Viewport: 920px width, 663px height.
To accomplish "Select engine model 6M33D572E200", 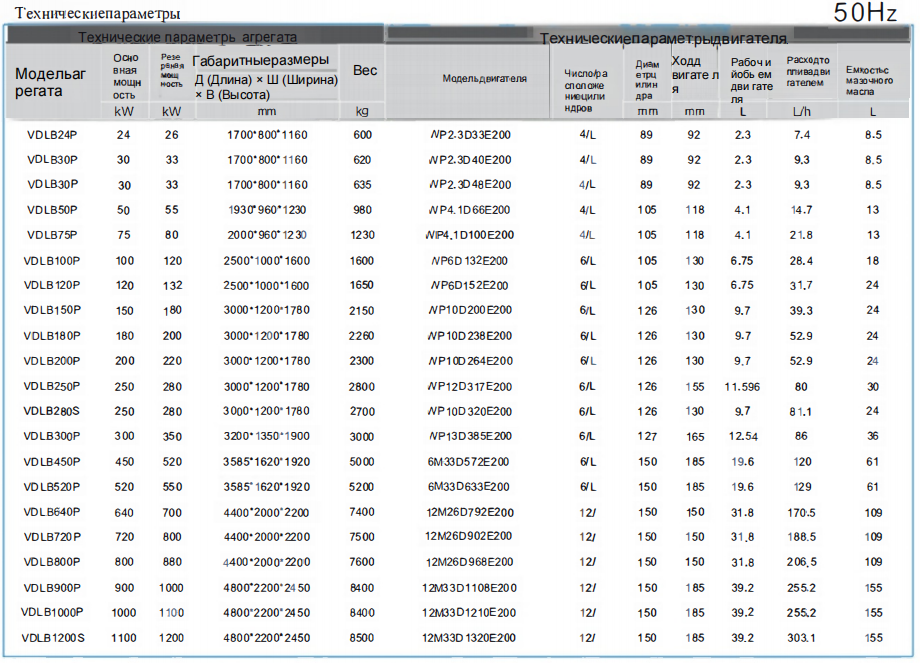I will (x=468, y=462).
